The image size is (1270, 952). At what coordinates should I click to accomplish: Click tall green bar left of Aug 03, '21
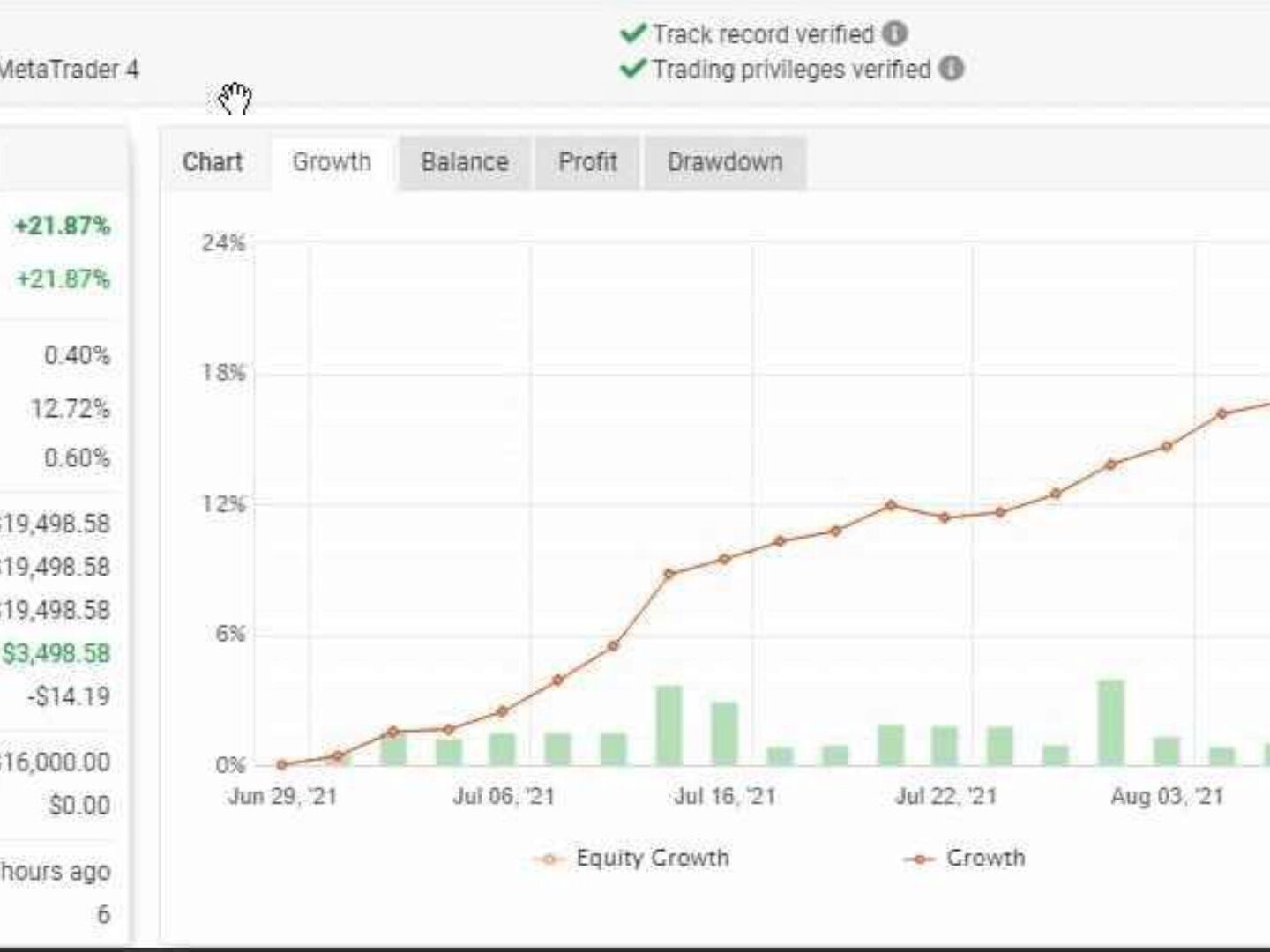click(1111, 721)
